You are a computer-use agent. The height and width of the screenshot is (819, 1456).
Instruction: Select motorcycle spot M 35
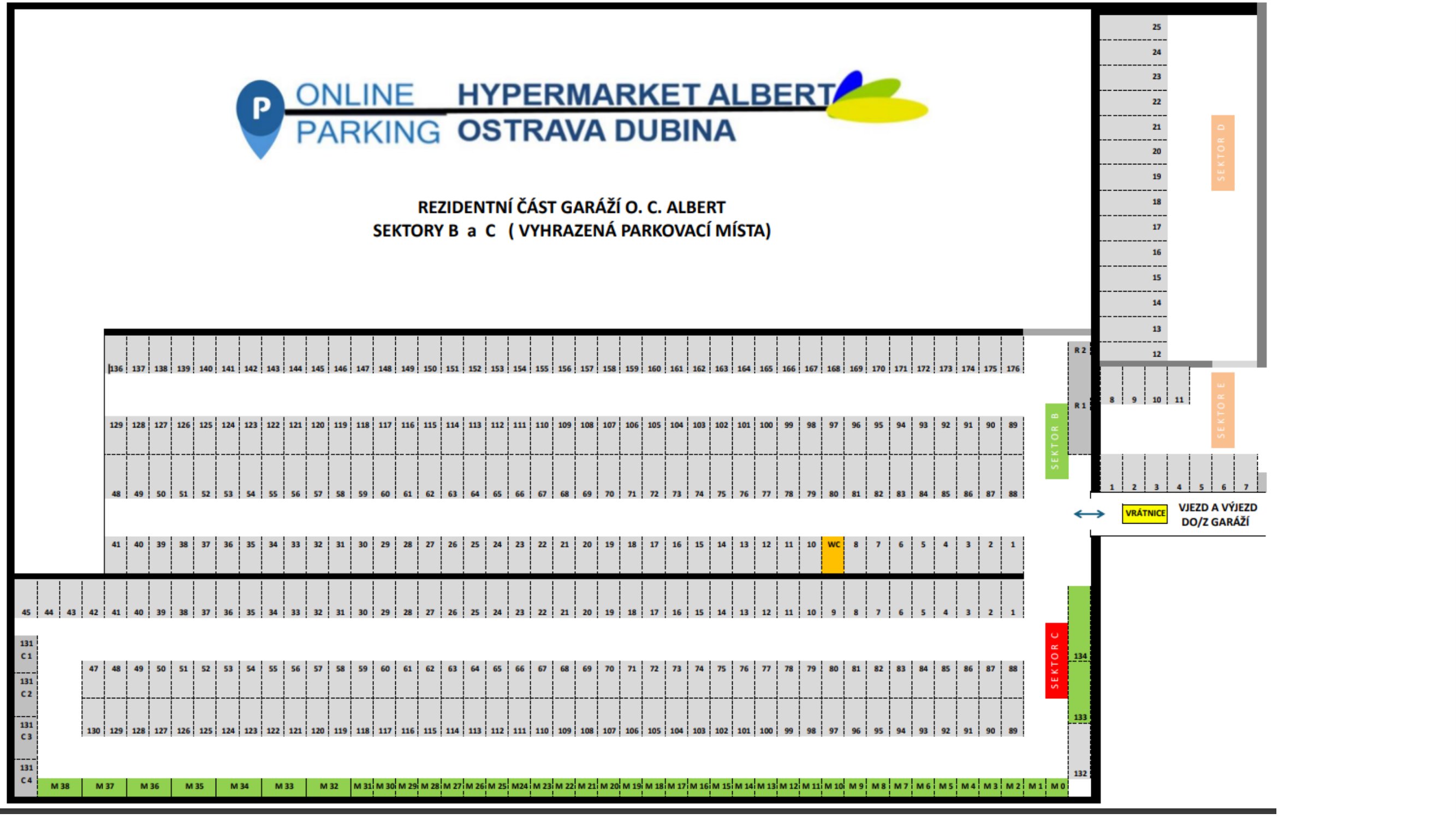point(194,787)
